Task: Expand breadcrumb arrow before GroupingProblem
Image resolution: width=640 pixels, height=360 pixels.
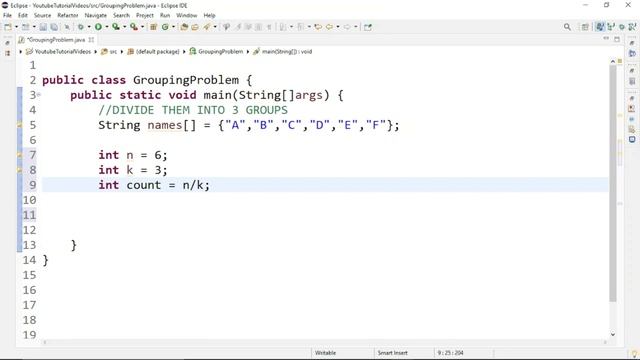Action: (x=184, y=52)
